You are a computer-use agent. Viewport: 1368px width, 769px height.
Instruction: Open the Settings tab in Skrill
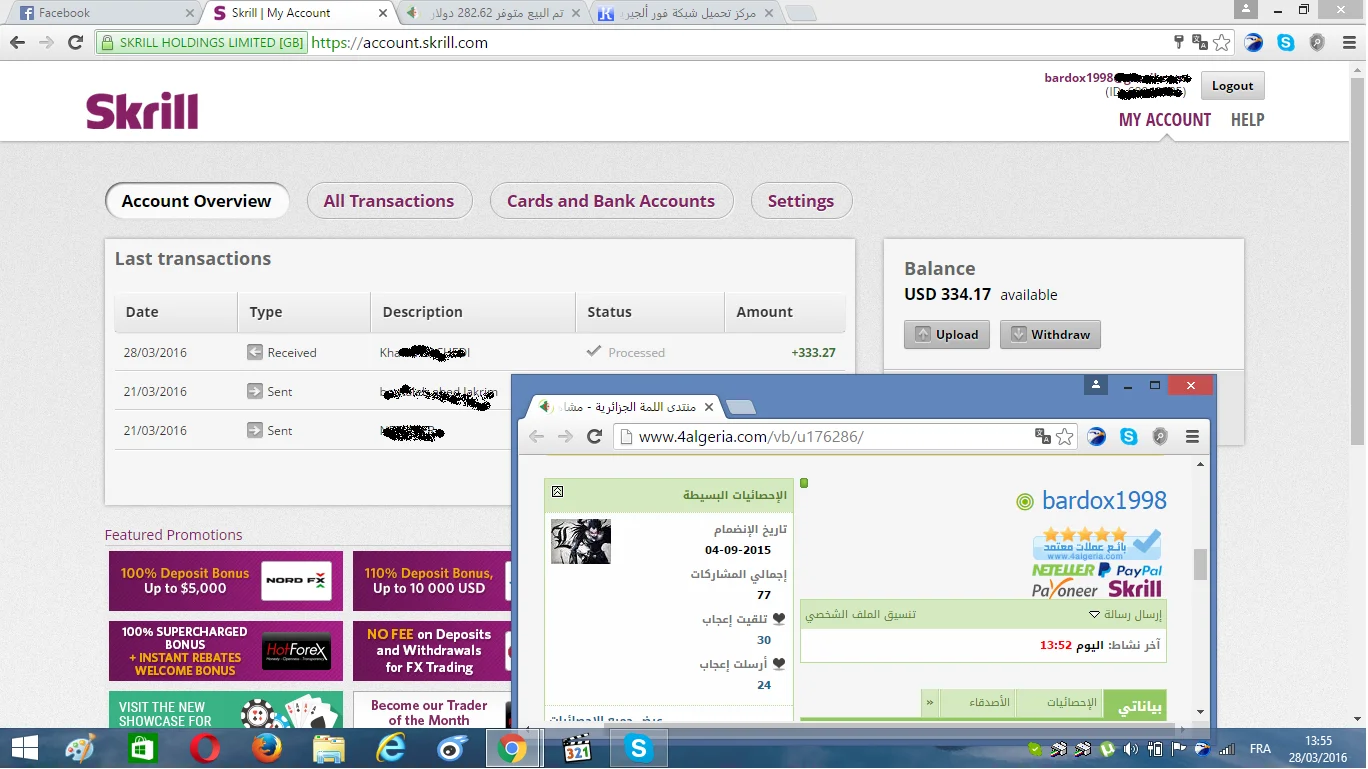click(800, 201)
